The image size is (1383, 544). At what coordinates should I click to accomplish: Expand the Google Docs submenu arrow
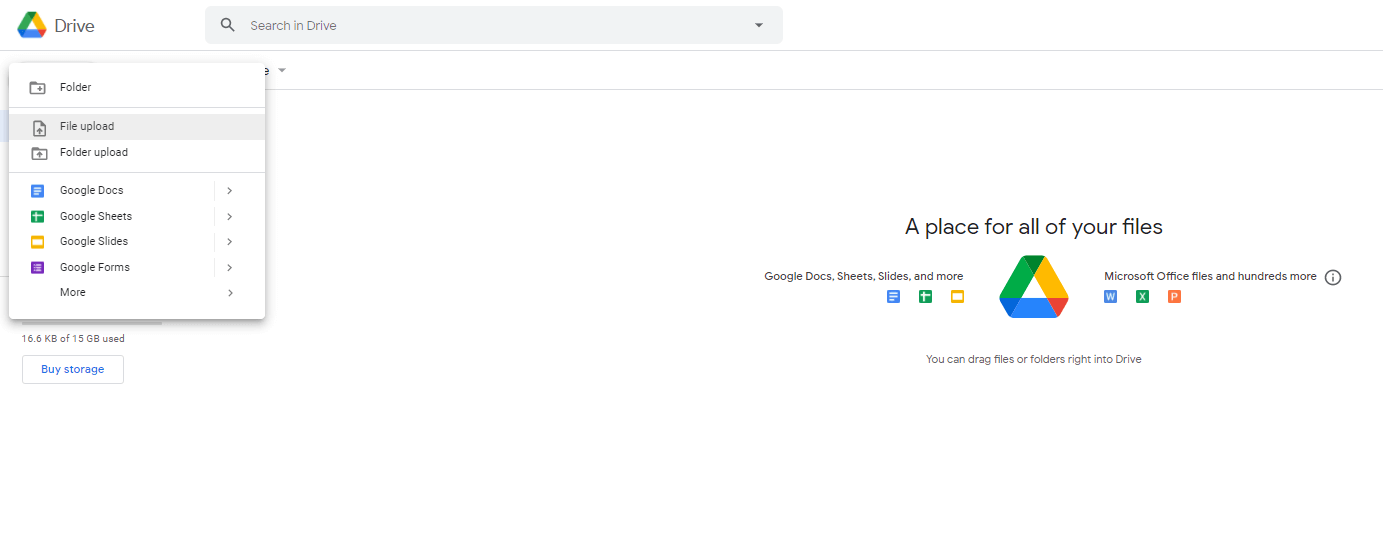(230, 190)
